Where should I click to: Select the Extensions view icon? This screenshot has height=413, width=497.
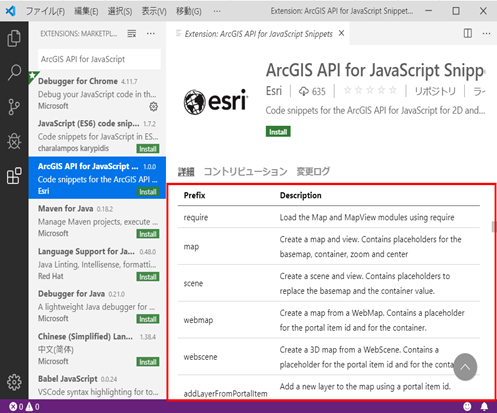[x=14, y=176]
